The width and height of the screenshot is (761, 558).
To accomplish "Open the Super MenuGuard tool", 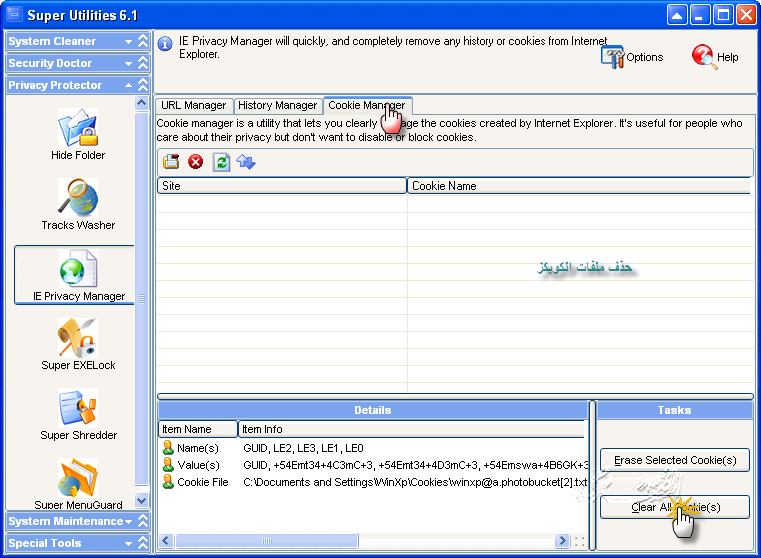I will 78,477.
